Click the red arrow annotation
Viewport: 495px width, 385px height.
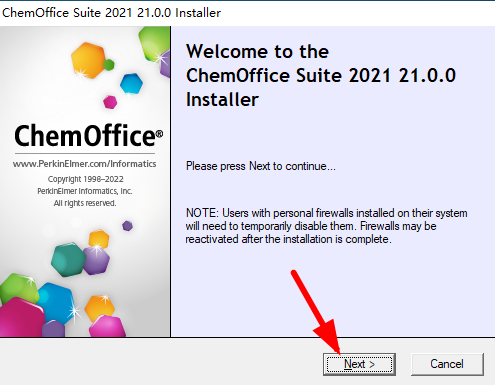pyautogui.click(x=316, y=312)
